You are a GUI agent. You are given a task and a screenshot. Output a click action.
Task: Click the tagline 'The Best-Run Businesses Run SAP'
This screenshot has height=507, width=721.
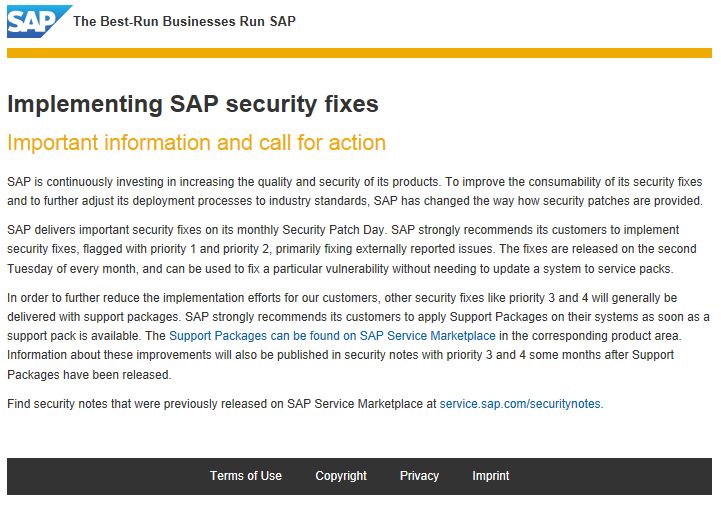point(184,21)
